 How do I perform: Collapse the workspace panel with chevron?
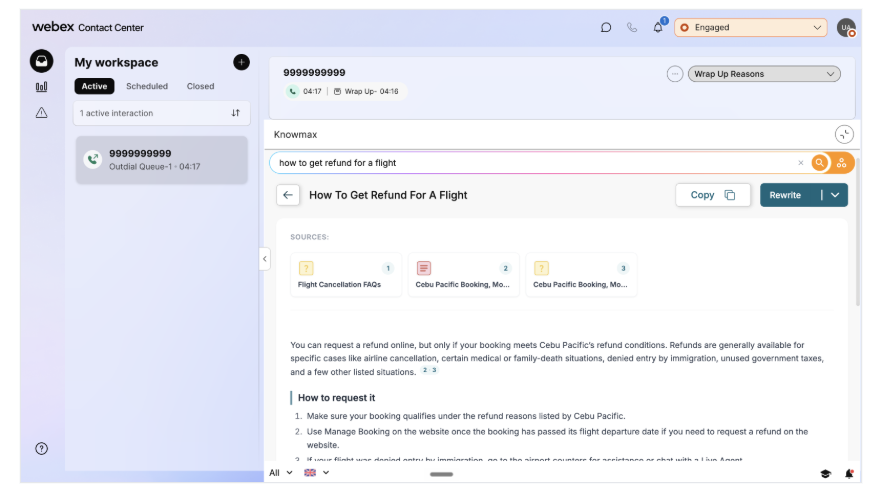(x=265, y=259)
